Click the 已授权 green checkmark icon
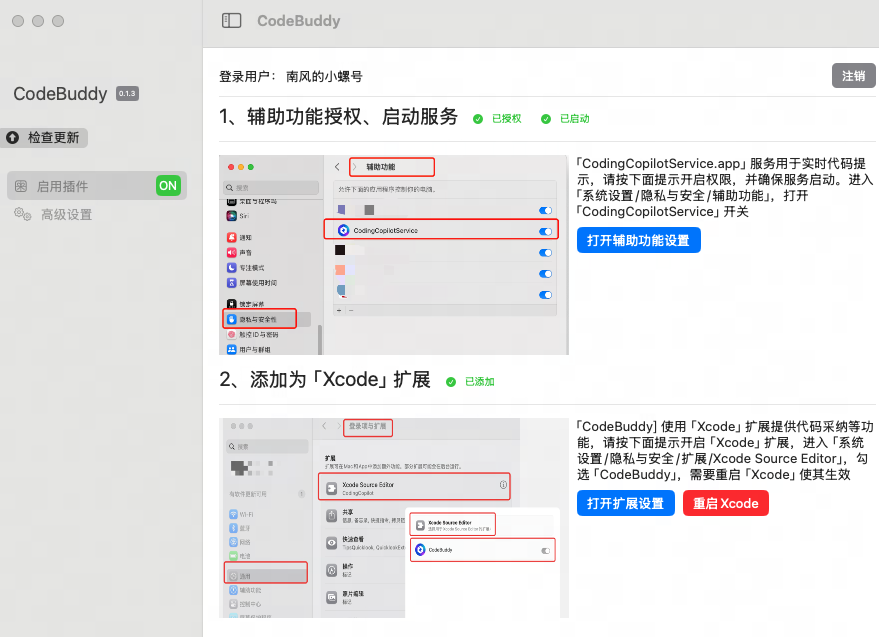The width and height of the screenshot is (879, 637). point(478,119)
